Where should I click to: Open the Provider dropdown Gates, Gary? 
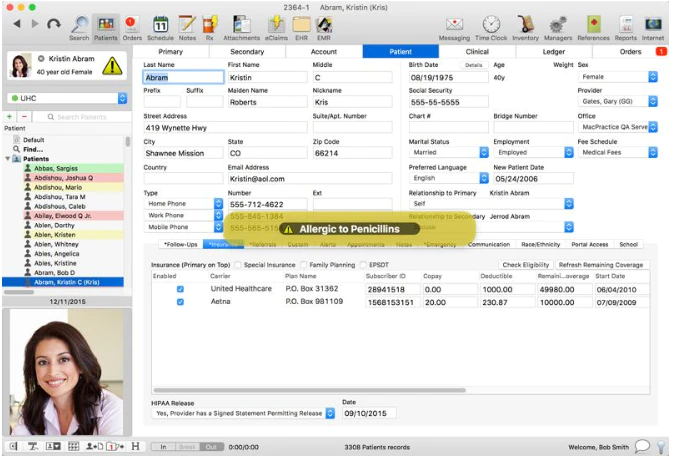(x=618, y=101)
